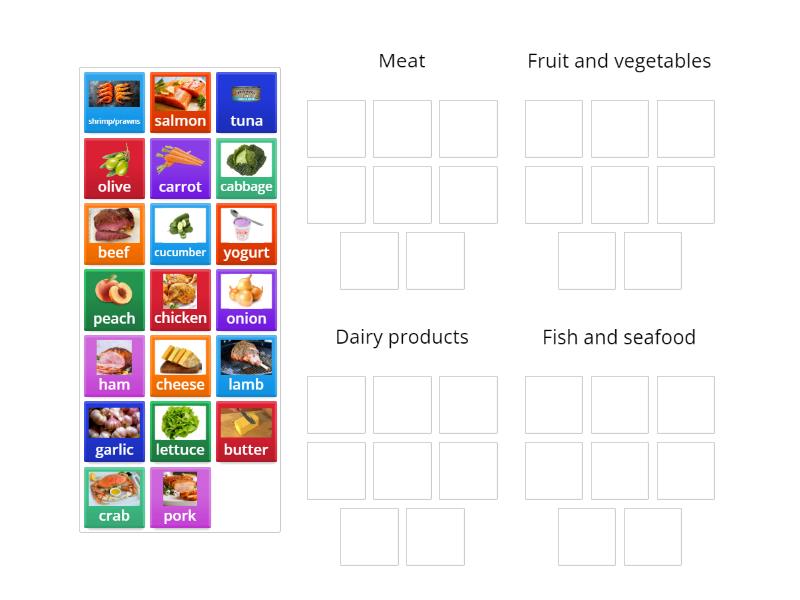
Task: Select the carrot tile
Action: point(180,169)
